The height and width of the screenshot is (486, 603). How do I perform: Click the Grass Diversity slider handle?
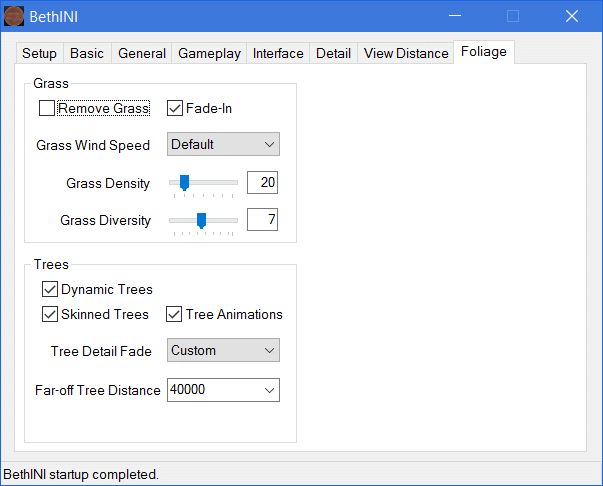coord(201,220)
